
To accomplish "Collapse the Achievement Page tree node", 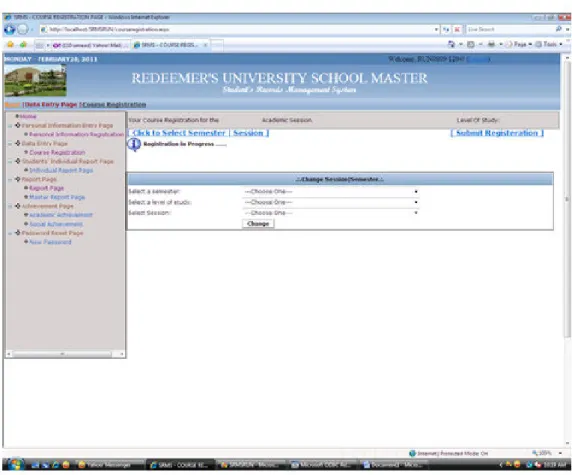I will [10, 206].
